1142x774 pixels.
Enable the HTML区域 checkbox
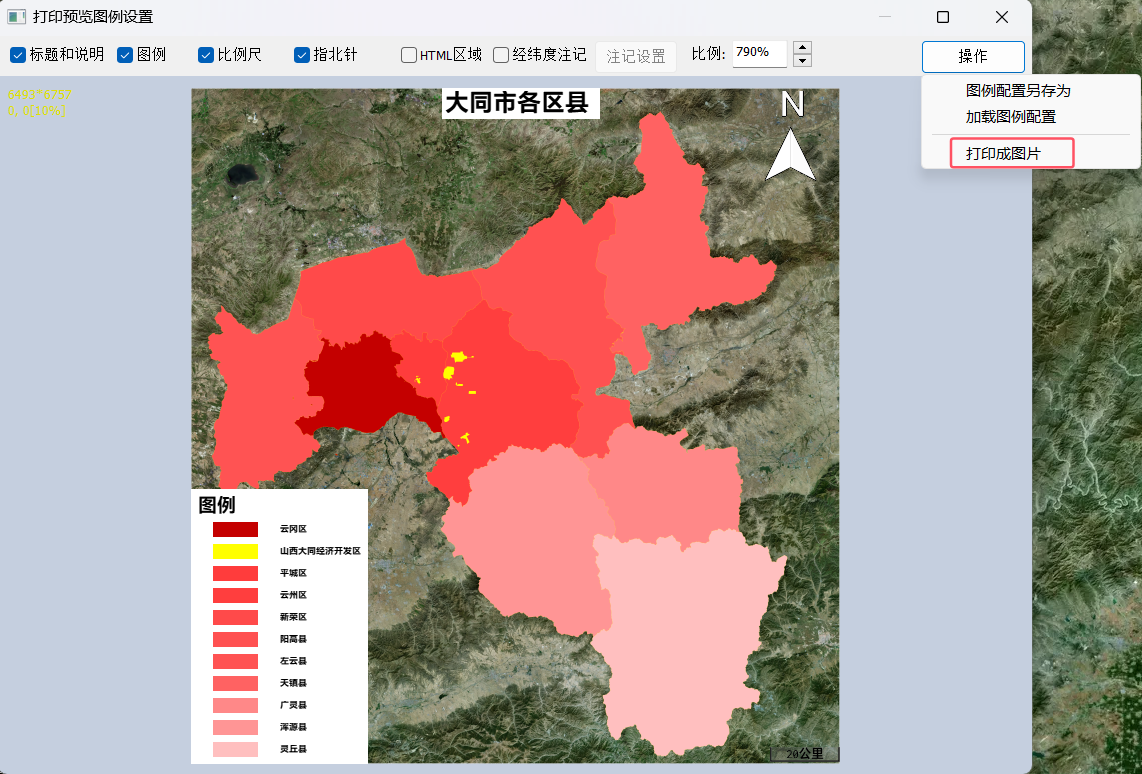(x=409, y=55)
